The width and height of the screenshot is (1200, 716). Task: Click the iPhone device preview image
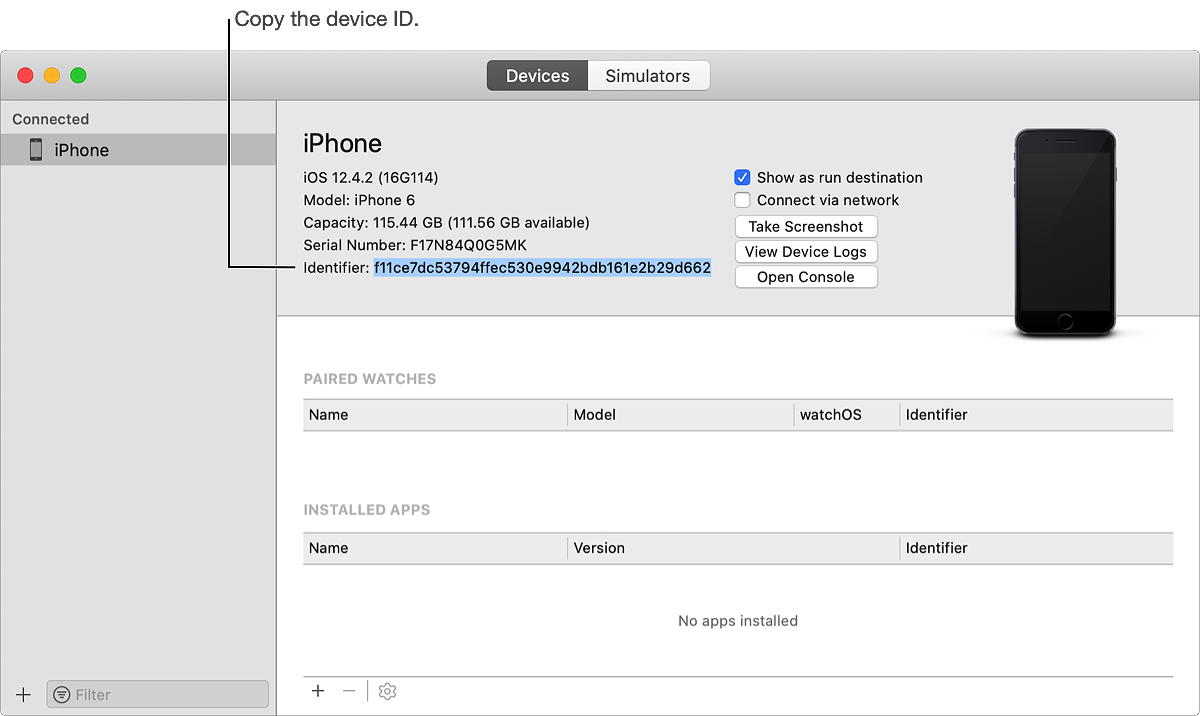click(x=1064, y=232)
